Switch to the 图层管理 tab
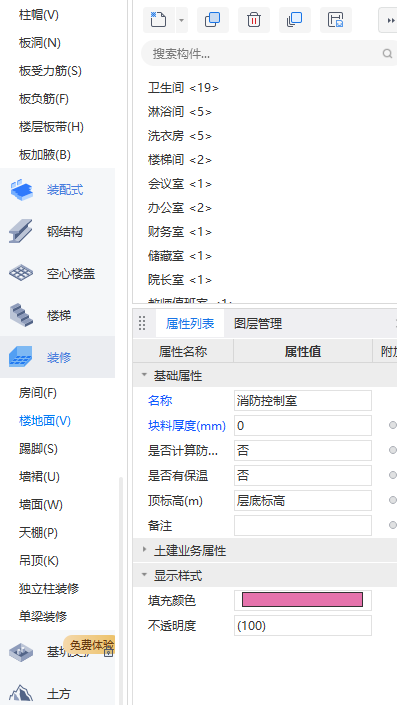The image size is (397, 705). 258,323
